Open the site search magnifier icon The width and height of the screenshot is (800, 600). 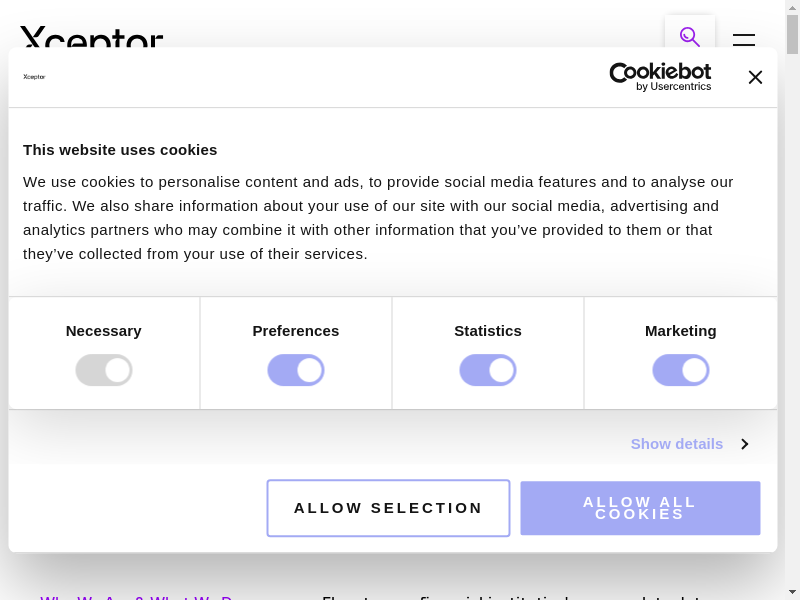point(689,36)
